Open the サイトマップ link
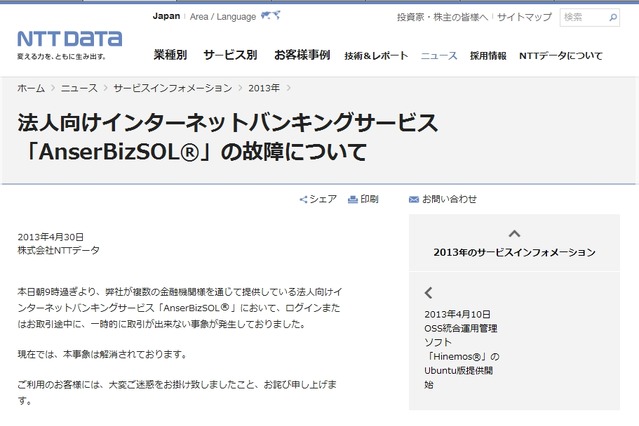 [524, 17]
